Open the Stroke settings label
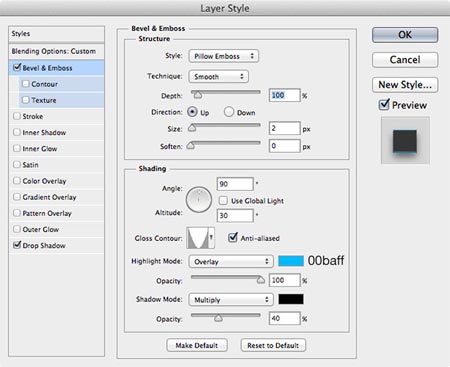 pos(33,116)
